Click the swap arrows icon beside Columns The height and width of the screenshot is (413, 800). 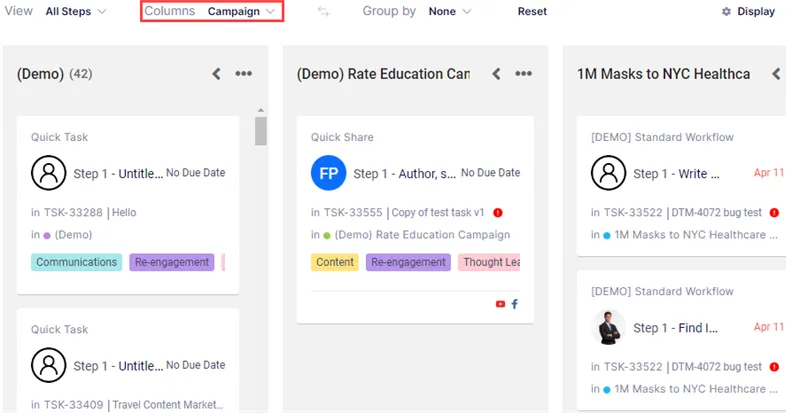323,11
